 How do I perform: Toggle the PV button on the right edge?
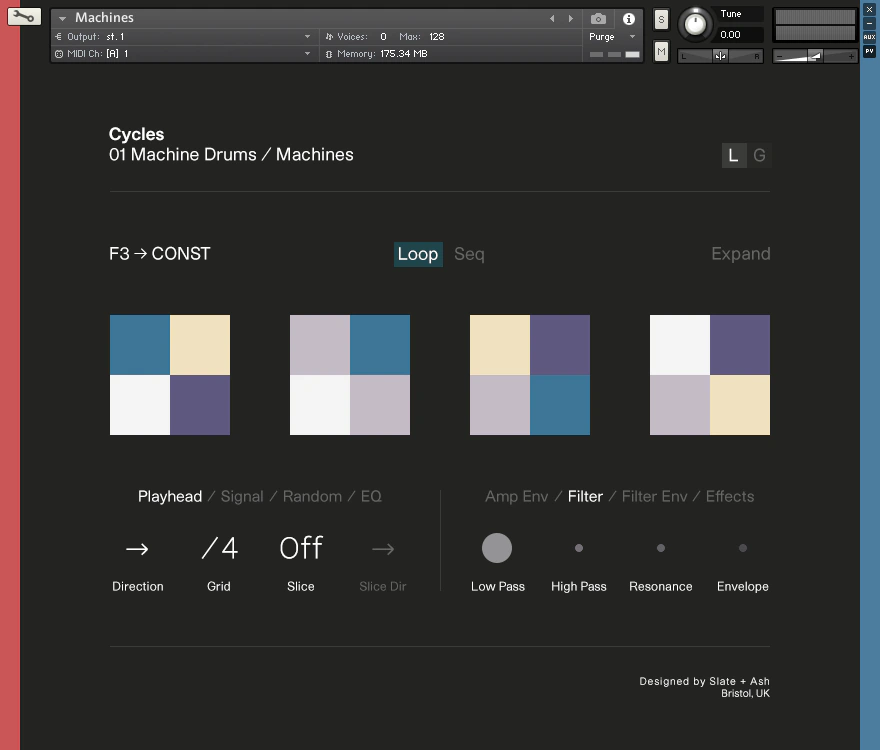click(x=869, y=51)
